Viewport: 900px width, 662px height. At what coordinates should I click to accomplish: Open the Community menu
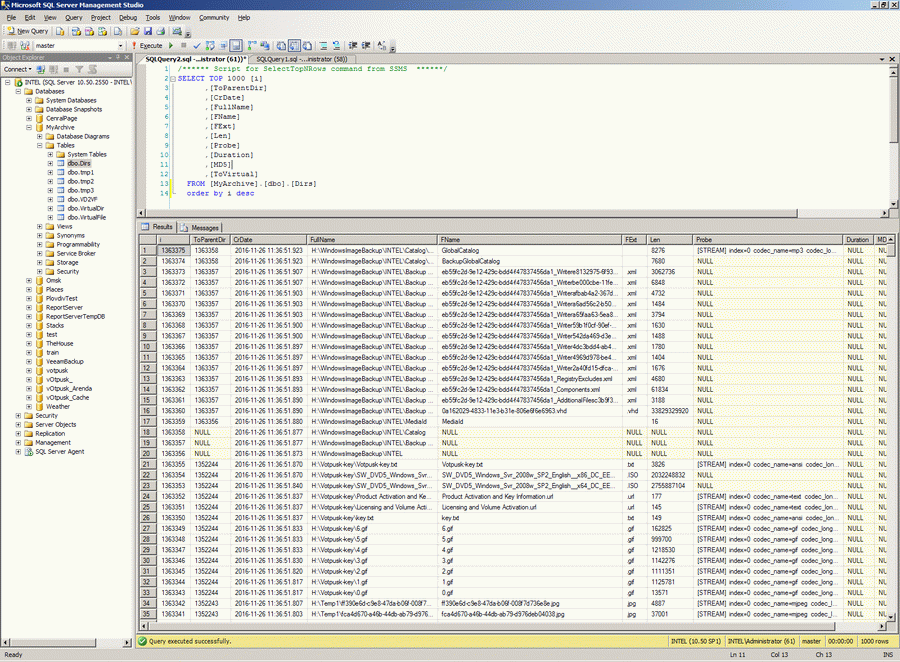[x=214, y=18]
